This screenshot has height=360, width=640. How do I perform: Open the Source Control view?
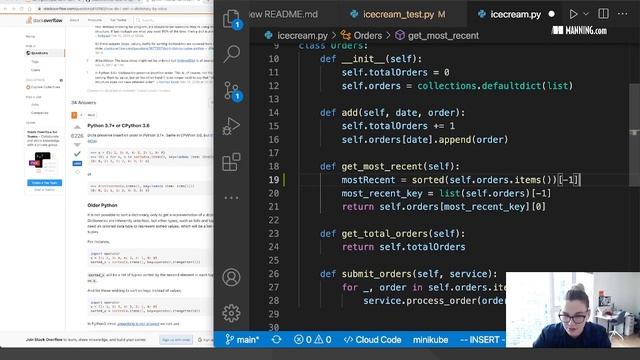(x=232, y=91)
